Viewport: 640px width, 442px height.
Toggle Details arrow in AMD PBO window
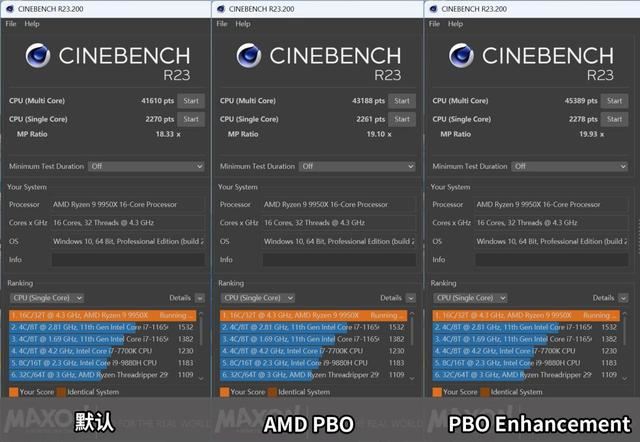click(411, 298)
